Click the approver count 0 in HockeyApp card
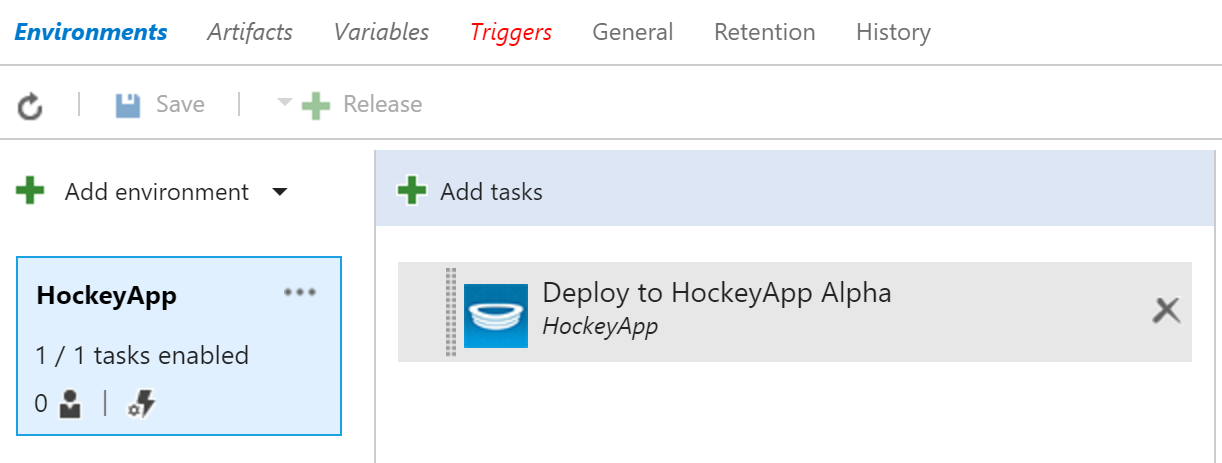This screenshot has width=1222, height=463. coord(41,404)
